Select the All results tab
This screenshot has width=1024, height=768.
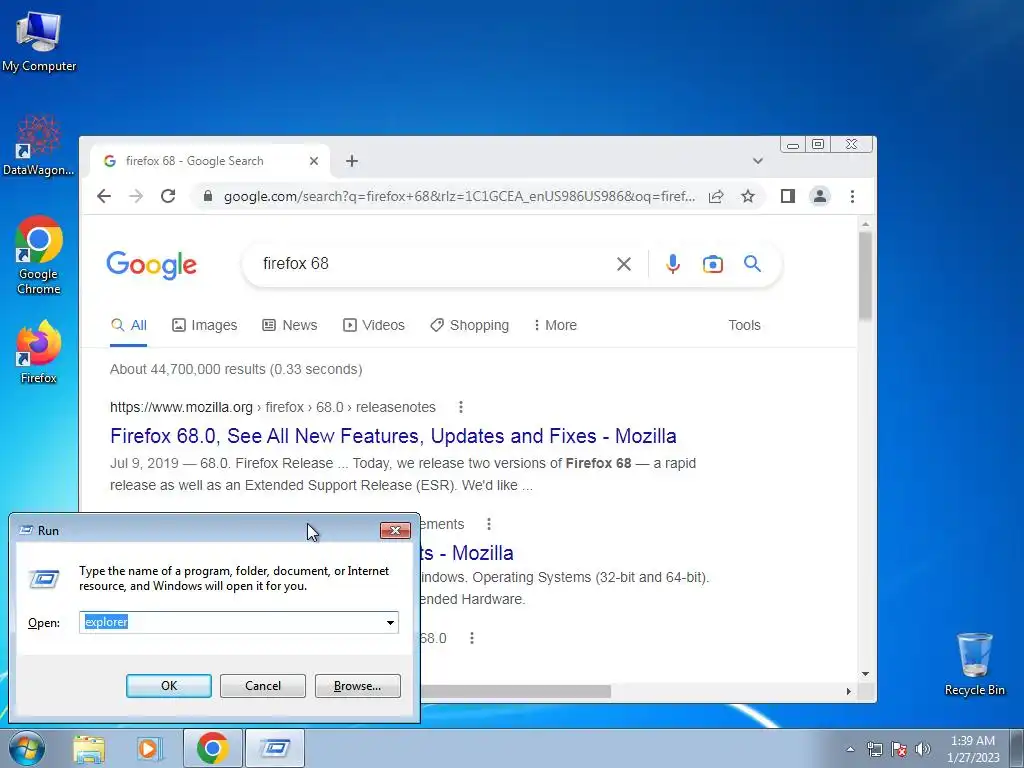[x=129, y=325]
